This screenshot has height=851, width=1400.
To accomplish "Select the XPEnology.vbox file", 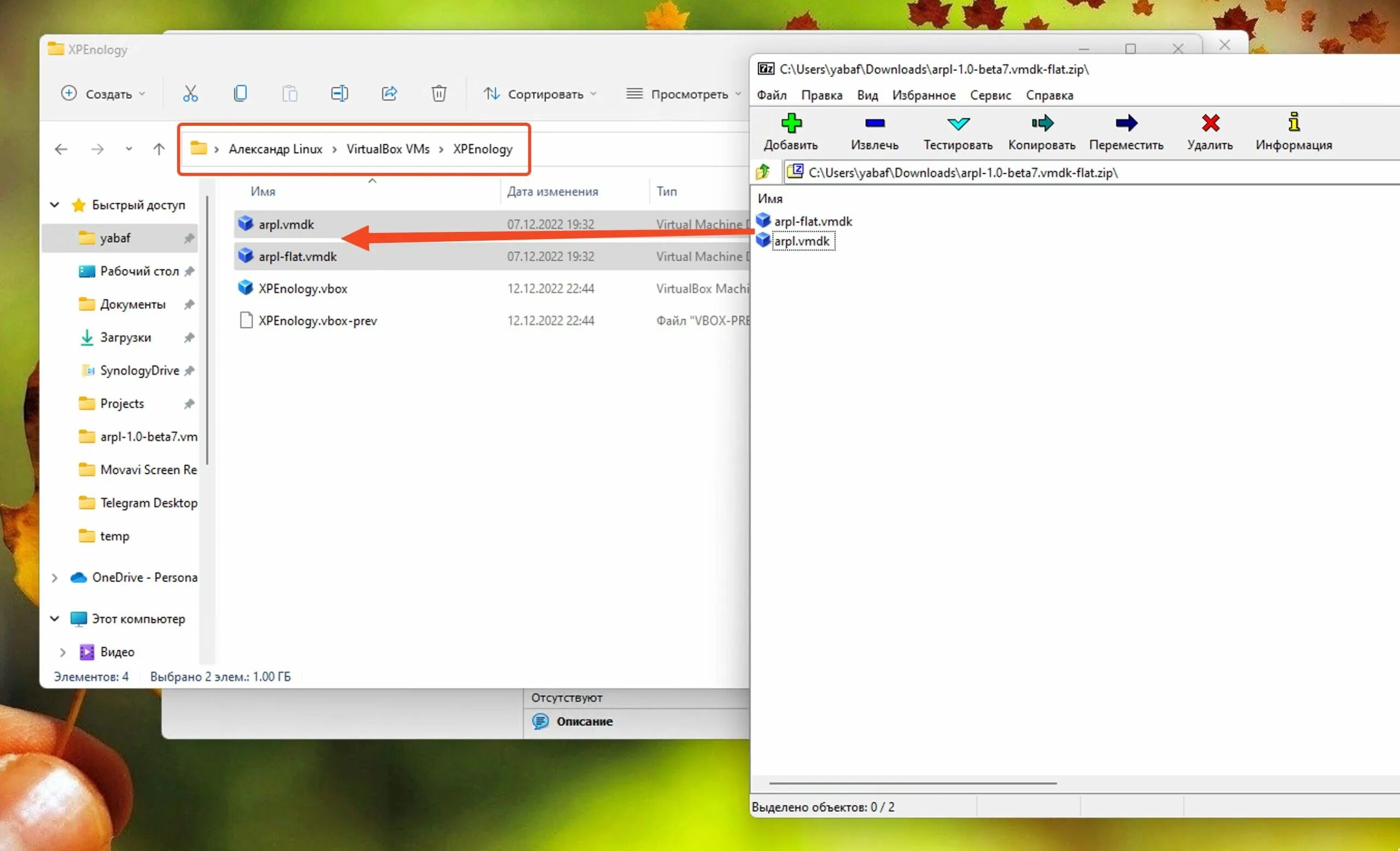I will point(303,289).
